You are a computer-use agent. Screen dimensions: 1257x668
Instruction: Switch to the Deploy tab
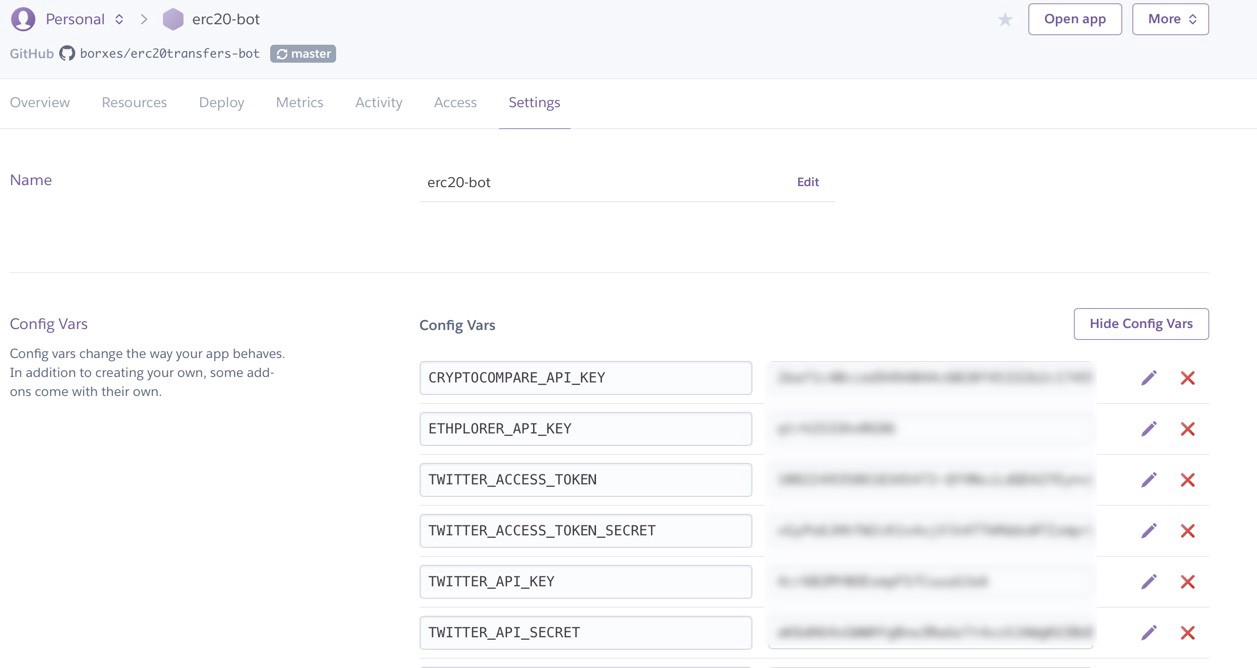[x=221, y=102]
